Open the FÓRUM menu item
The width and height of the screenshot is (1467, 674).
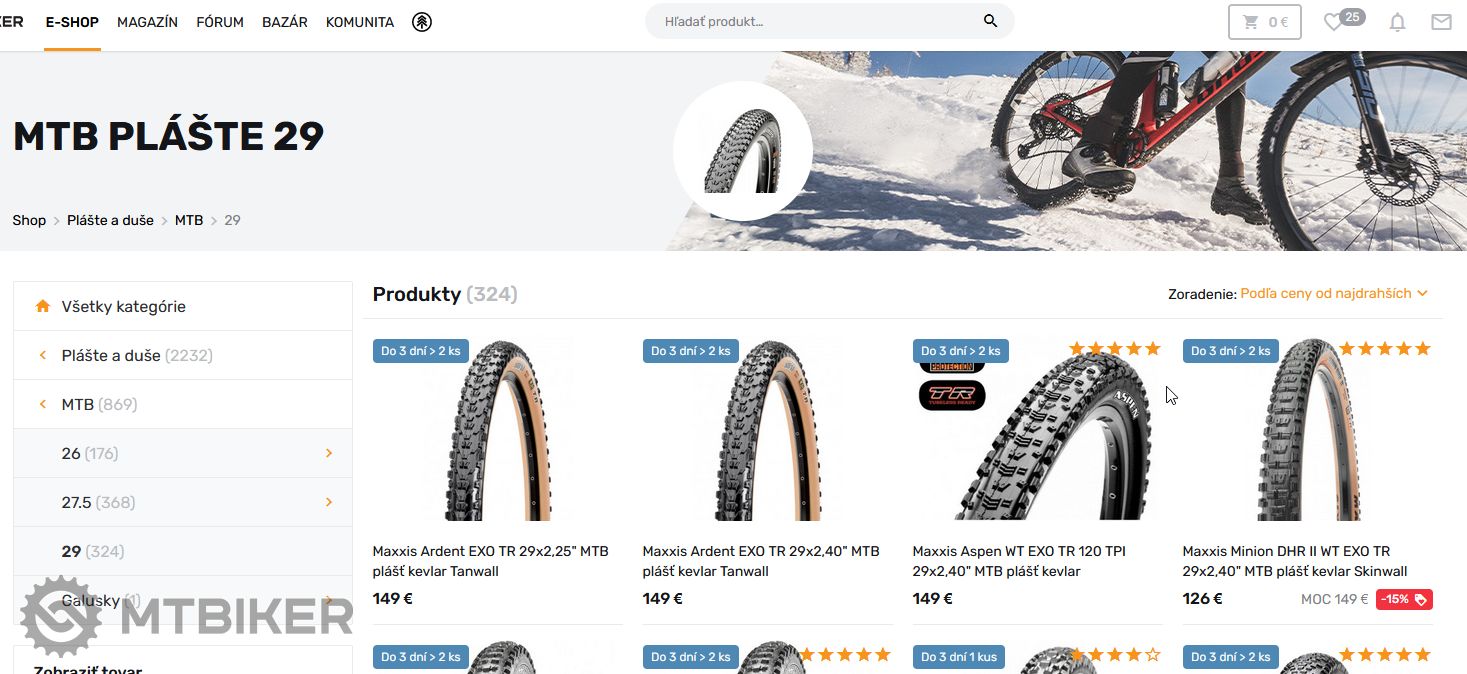point(220,22)
